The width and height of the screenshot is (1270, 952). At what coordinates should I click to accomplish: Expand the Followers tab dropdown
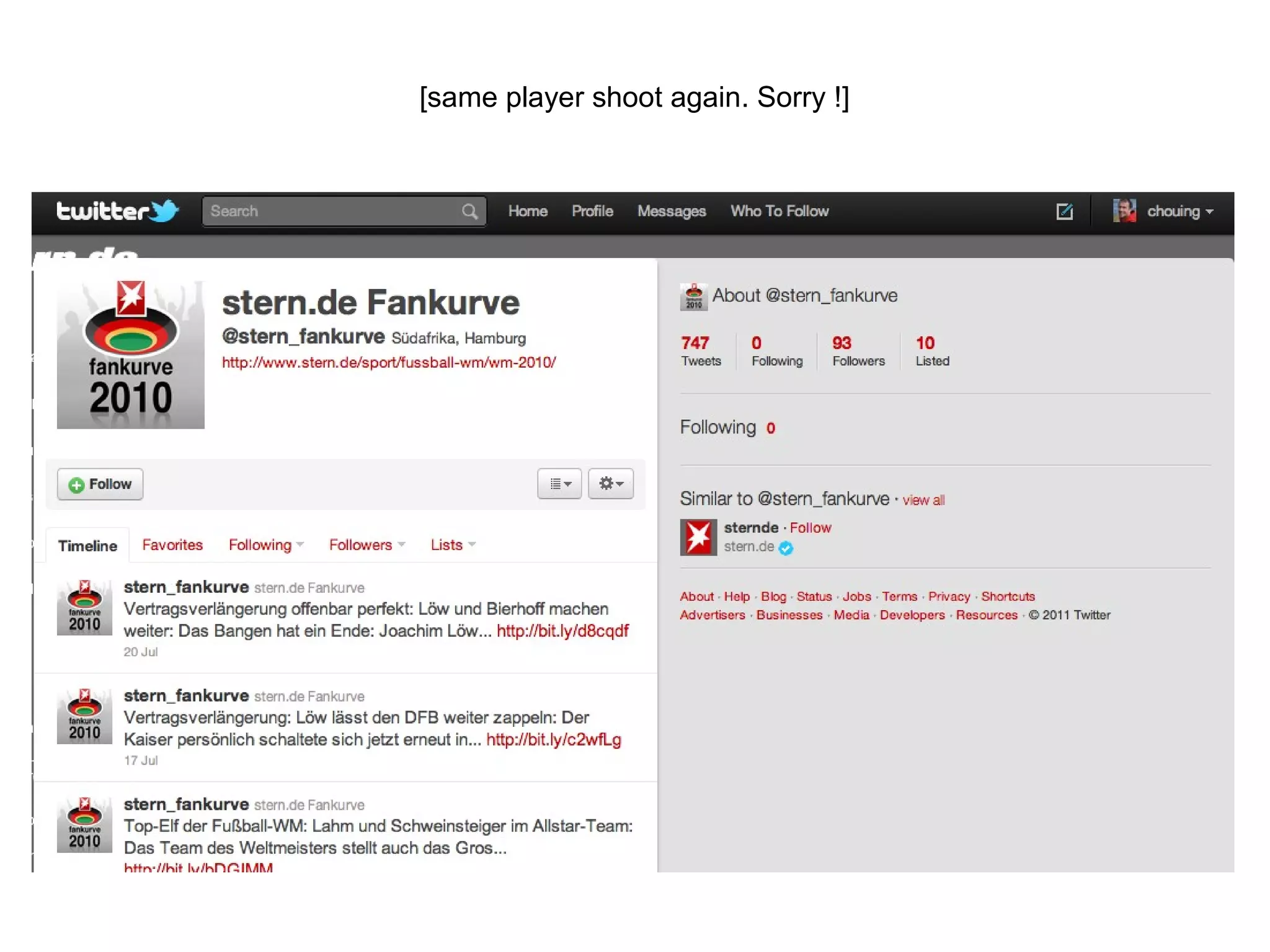pos(367,545)
